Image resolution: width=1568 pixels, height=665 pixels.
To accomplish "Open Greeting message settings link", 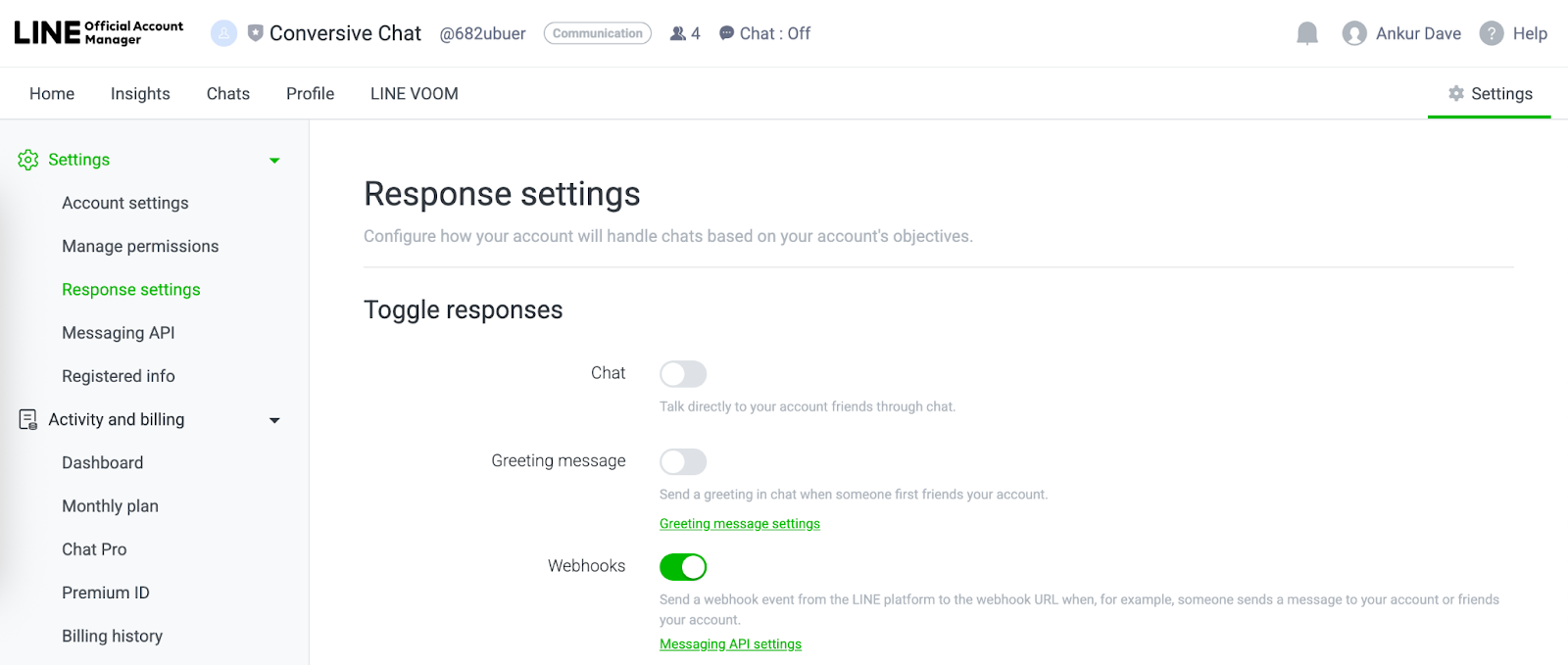I will point(740,524).
